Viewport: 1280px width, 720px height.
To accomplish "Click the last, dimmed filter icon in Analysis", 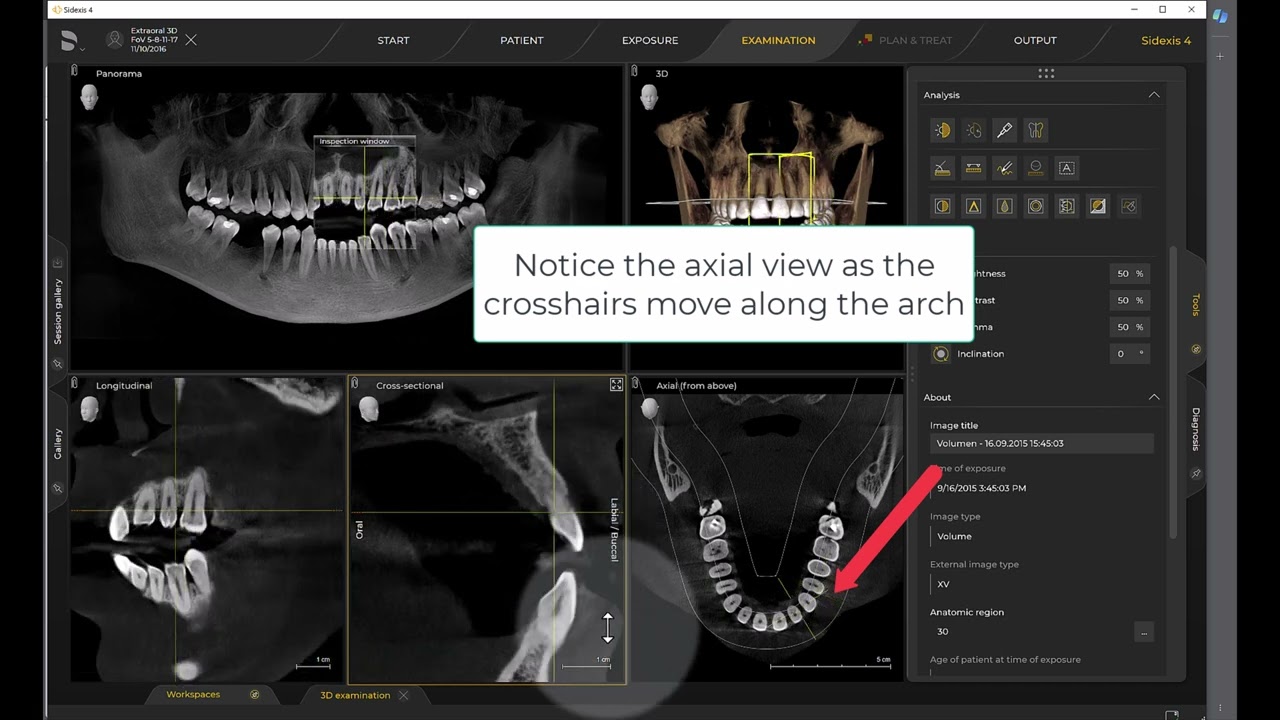I will (x=1130, y=206).
